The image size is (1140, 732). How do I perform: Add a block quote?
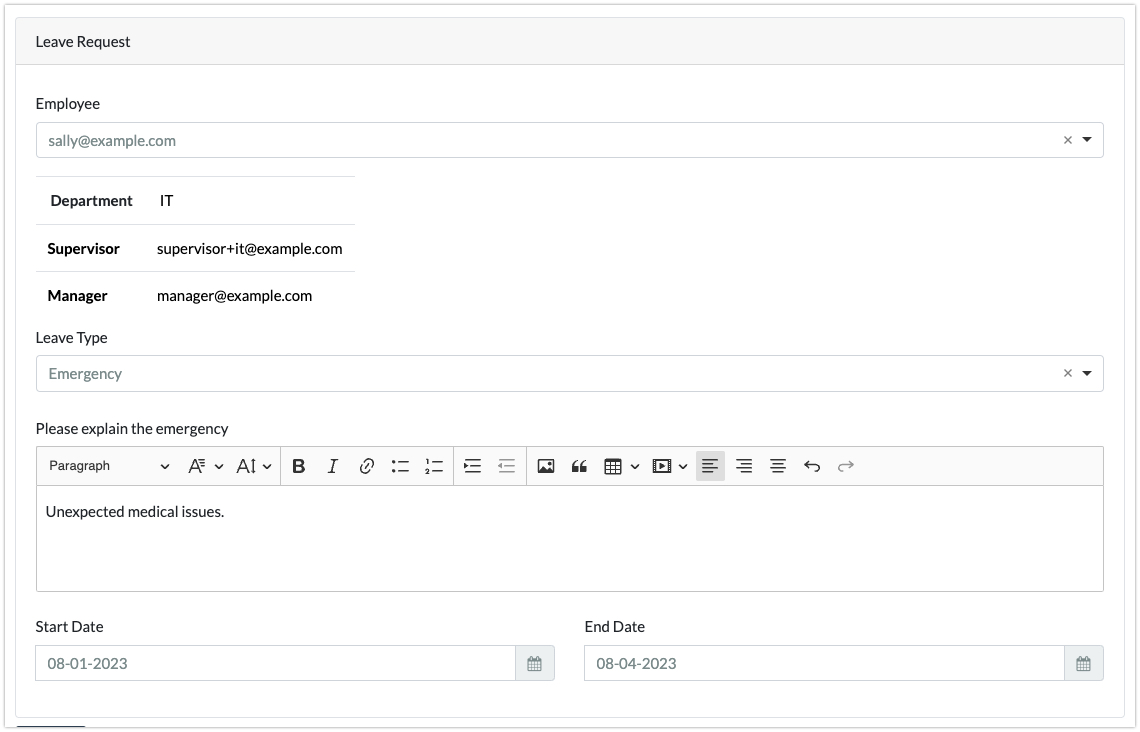coord(579,466)
